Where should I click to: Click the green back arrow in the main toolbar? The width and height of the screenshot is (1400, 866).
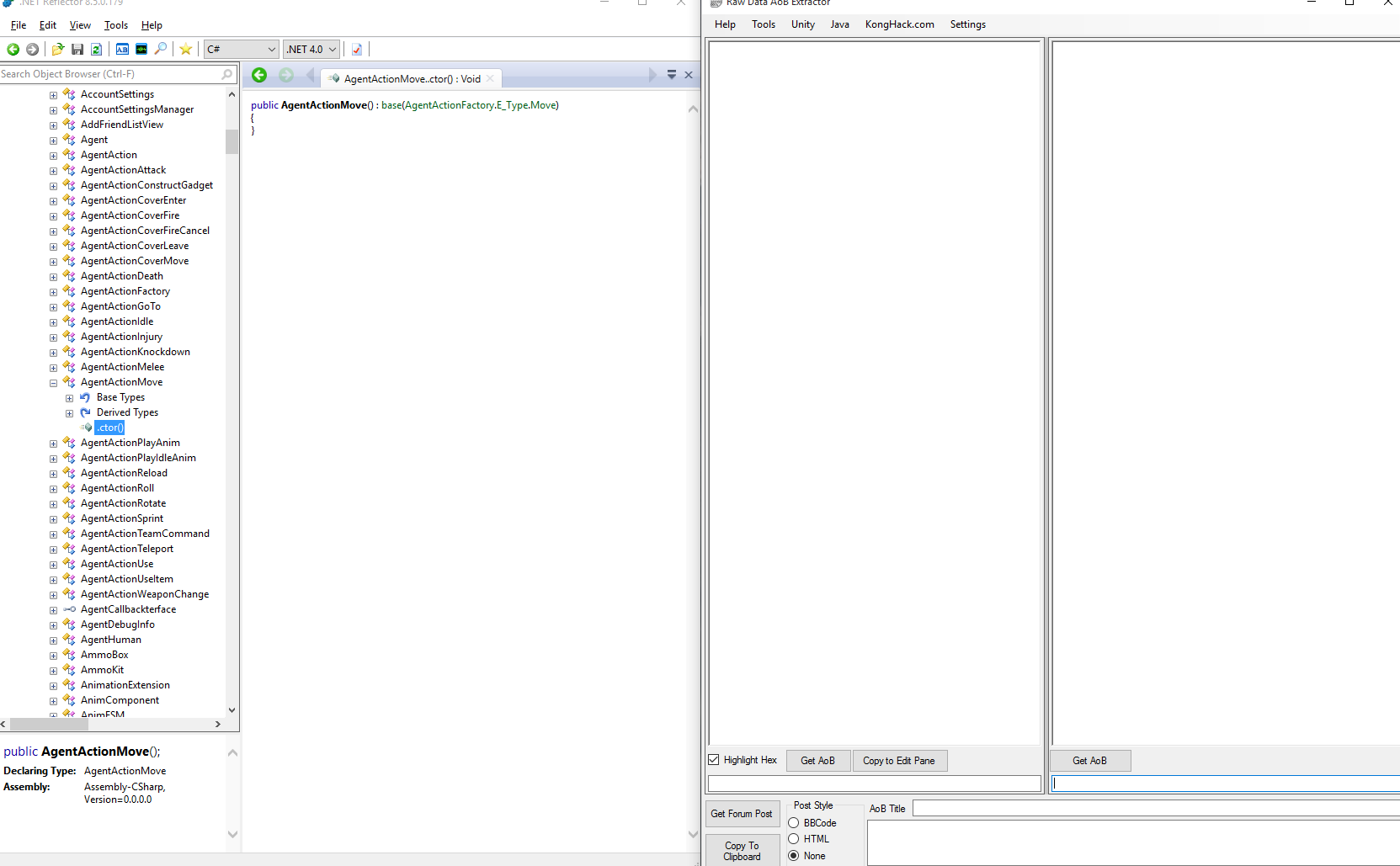coord(13,50)
